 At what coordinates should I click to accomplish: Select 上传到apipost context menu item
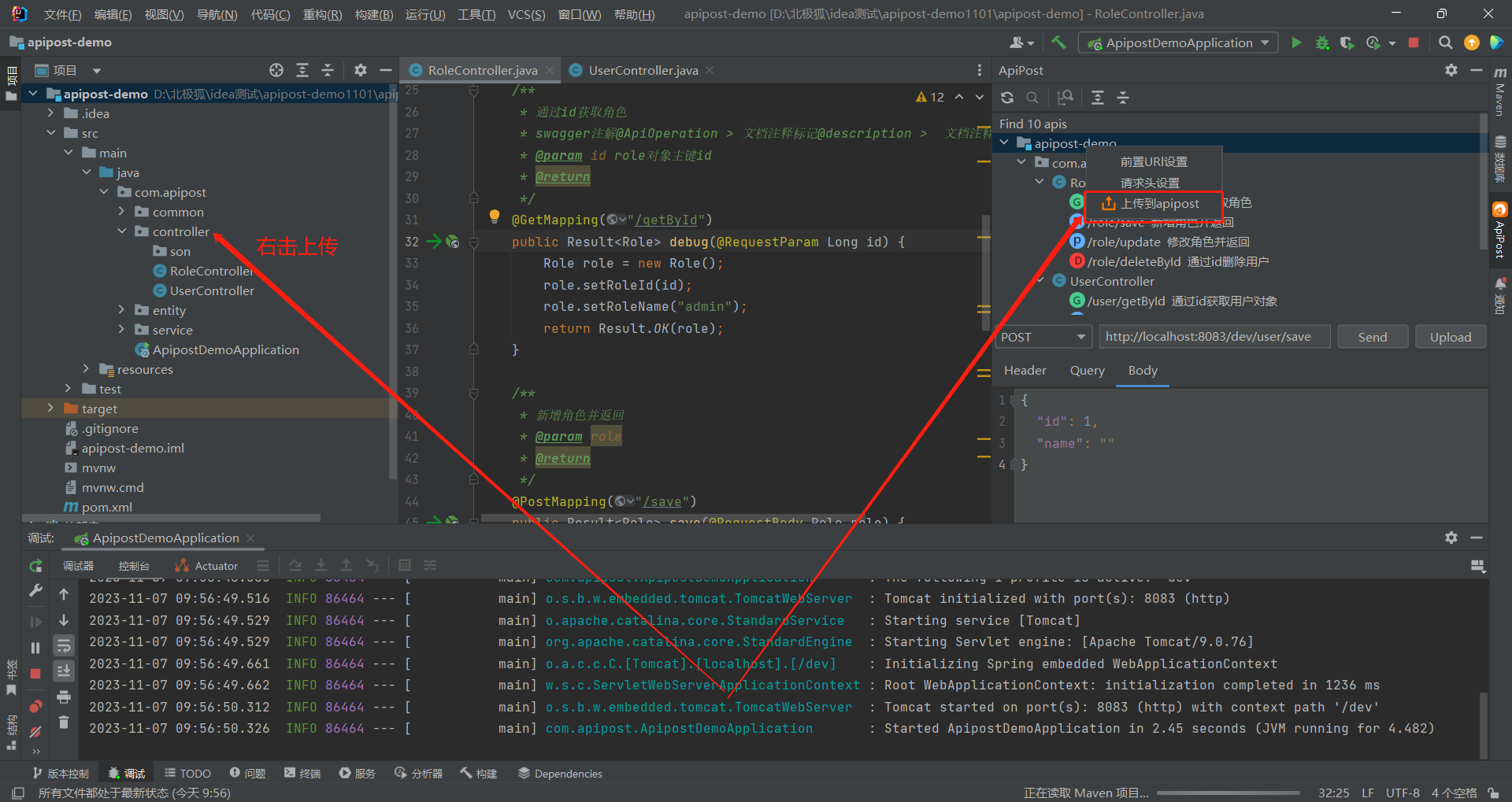point(1154,204)
